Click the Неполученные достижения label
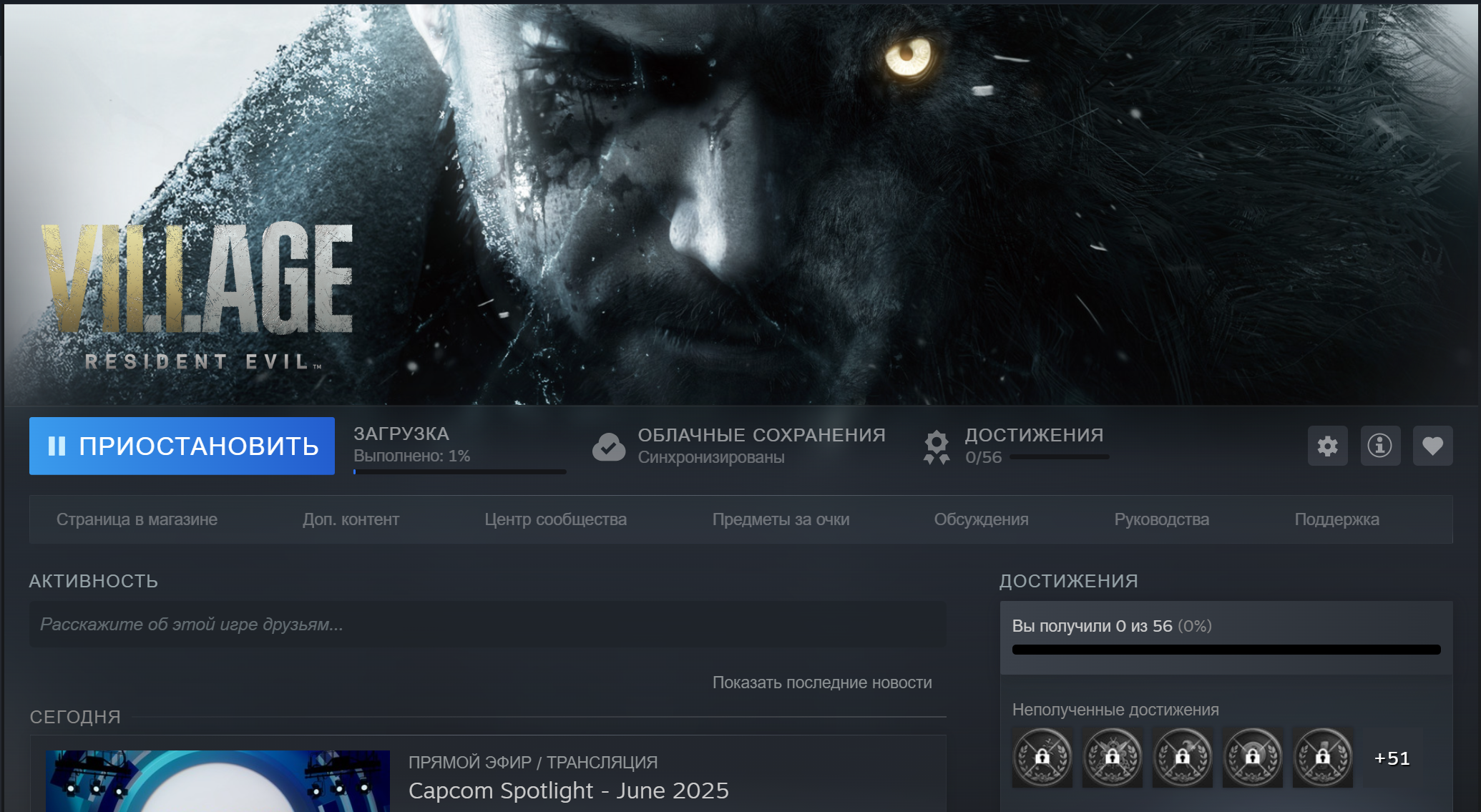The image size is (1481, 812). (1115, 710)
